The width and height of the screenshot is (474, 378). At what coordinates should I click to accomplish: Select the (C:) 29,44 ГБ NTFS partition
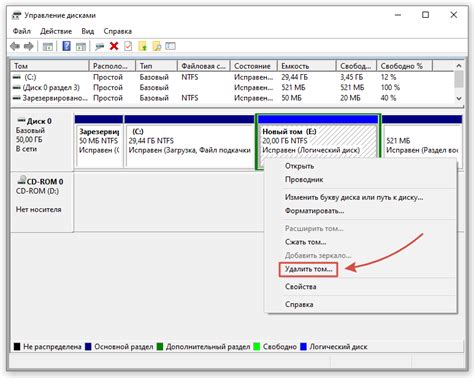tap(189, 142)
